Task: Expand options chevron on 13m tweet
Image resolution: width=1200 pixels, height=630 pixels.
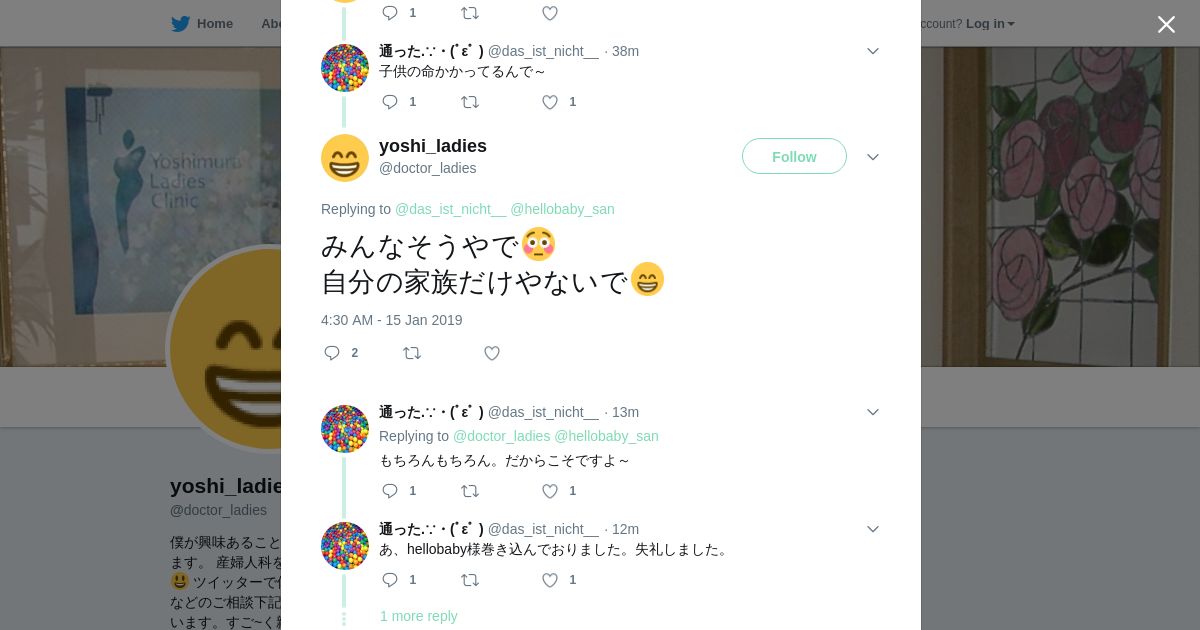Action: [873, 412]
